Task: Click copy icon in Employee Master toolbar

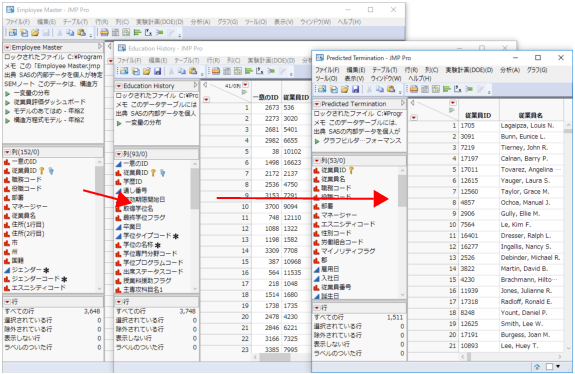Action: [70, 33]
